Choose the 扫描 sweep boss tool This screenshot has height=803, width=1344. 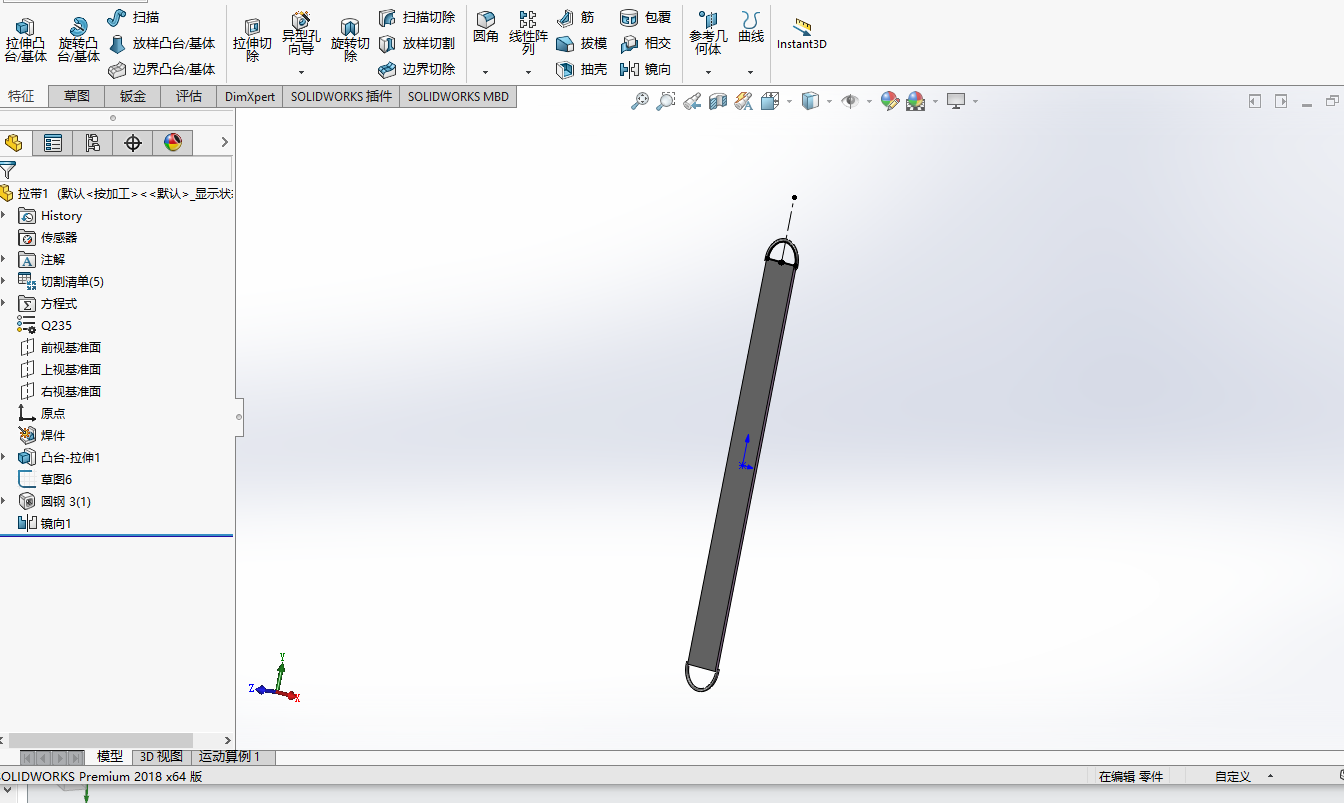(133, 17)
